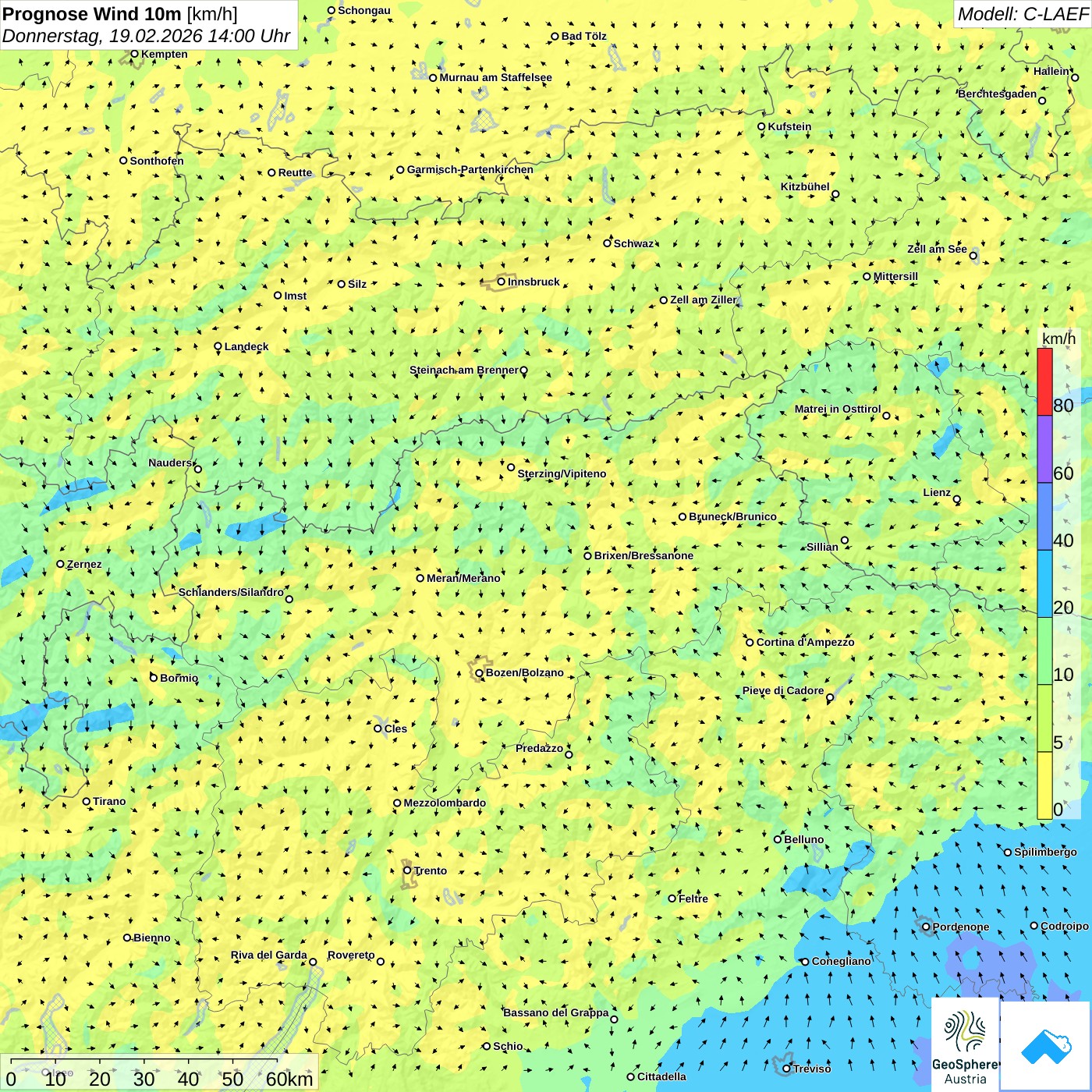Click the 'Cles' label
The image size is (1092, 1092).
click(395, 729)
